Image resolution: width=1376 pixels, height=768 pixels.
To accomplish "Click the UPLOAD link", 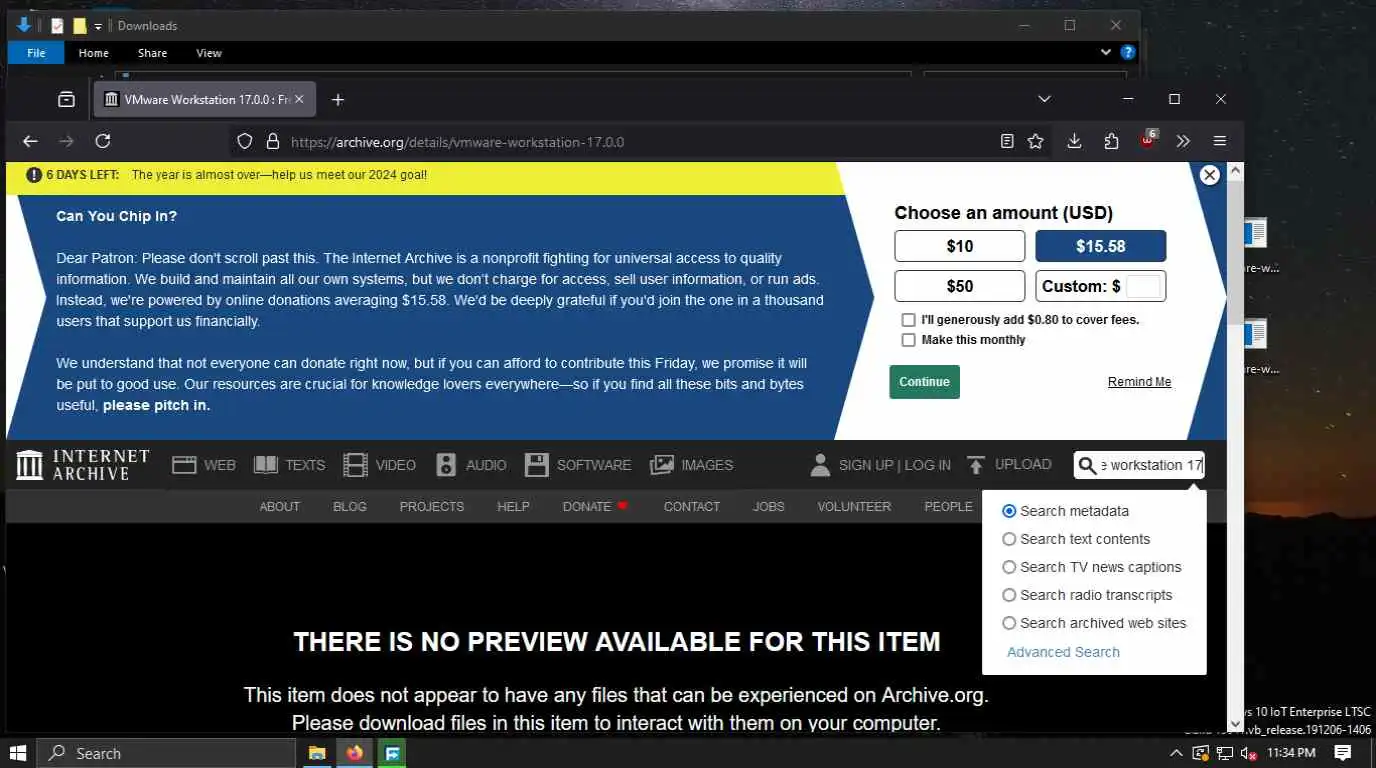I will tap(1008, 465).
